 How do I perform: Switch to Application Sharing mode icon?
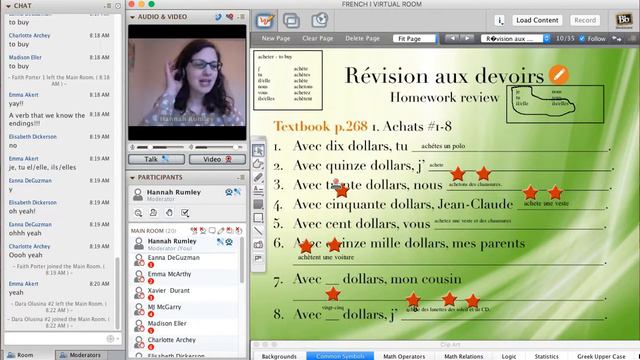tap(291, 20)
